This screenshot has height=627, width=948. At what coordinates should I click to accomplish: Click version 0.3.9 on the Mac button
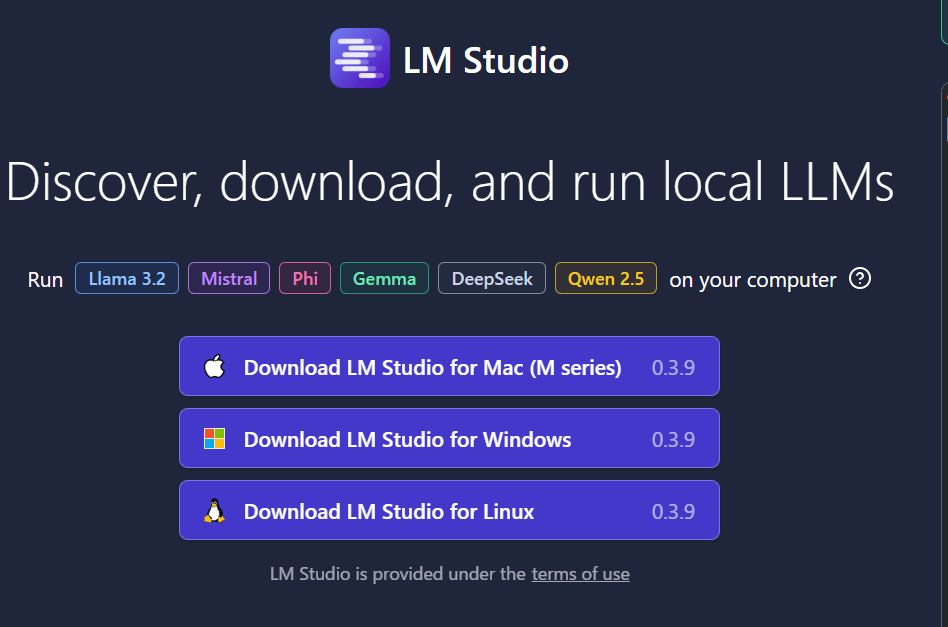coord(673,368)
